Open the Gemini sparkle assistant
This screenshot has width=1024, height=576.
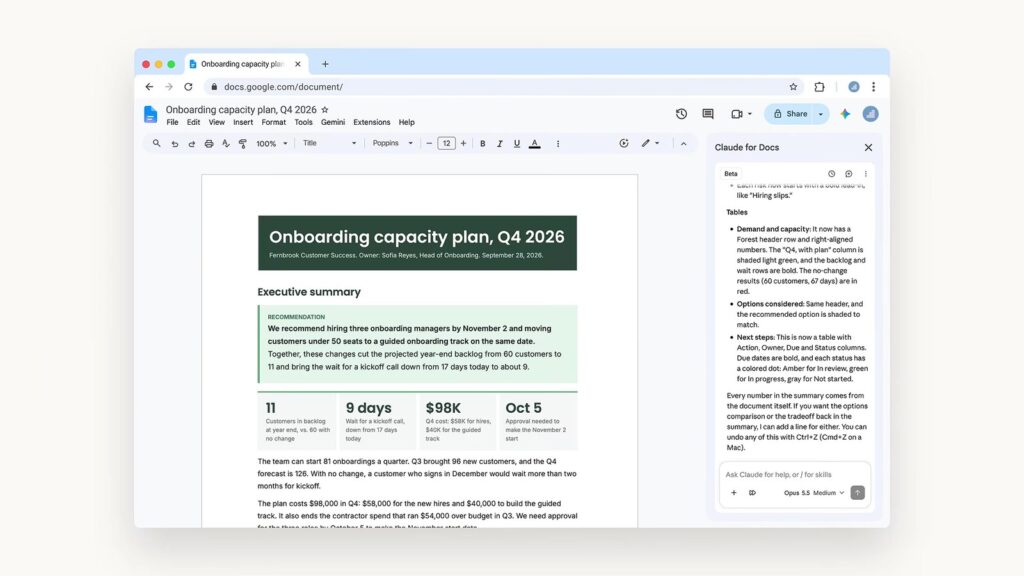[x=845, y=114]
